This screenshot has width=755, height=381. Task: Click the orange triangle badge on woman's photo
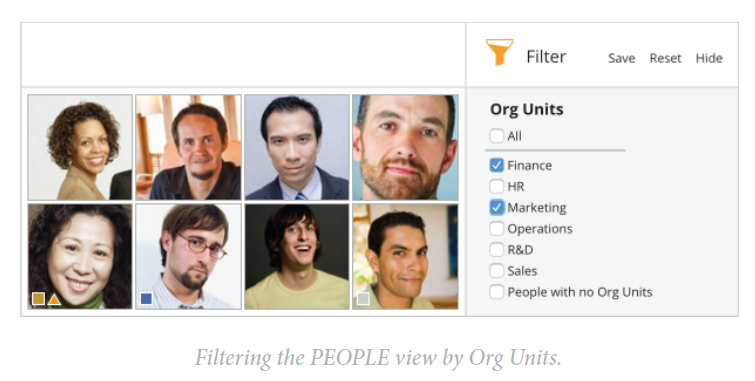tap(54, 300)
